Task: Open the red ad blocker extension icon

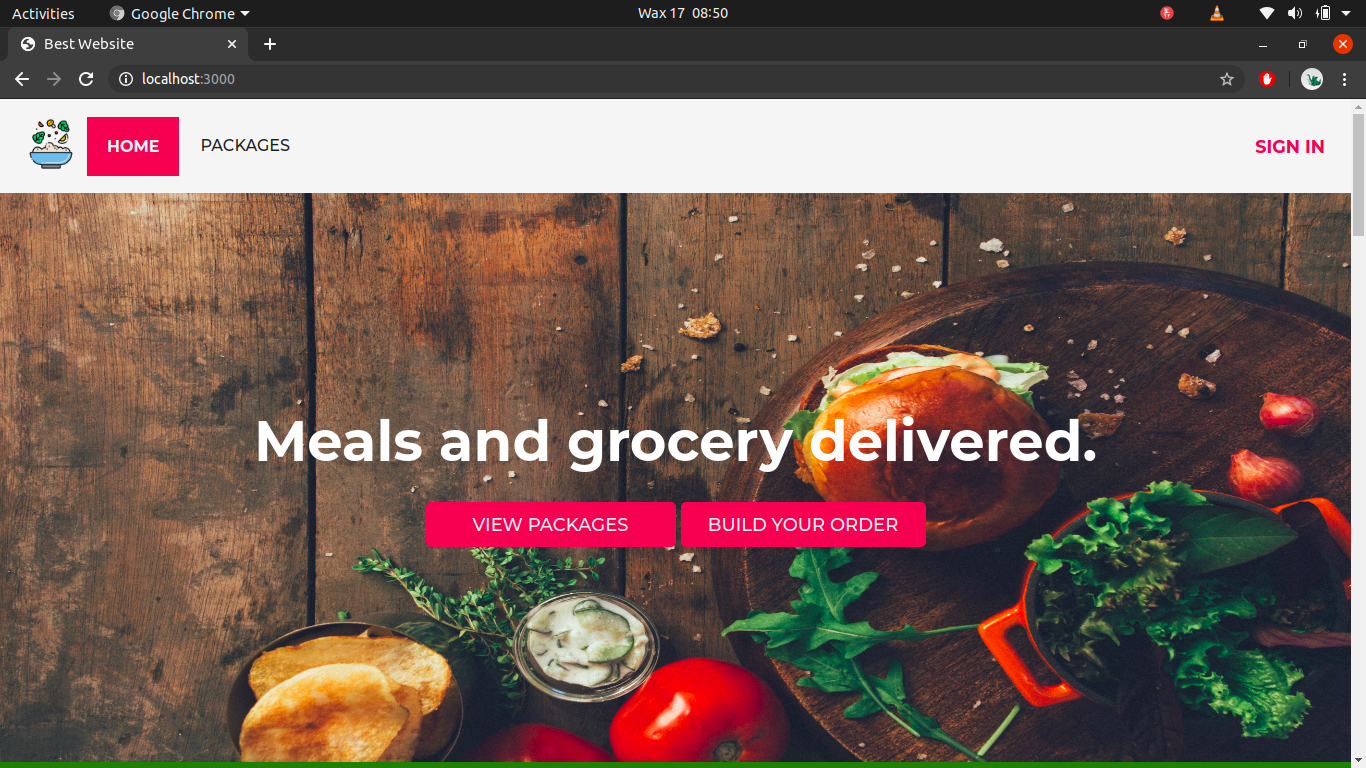Action: coord(1268,79)
